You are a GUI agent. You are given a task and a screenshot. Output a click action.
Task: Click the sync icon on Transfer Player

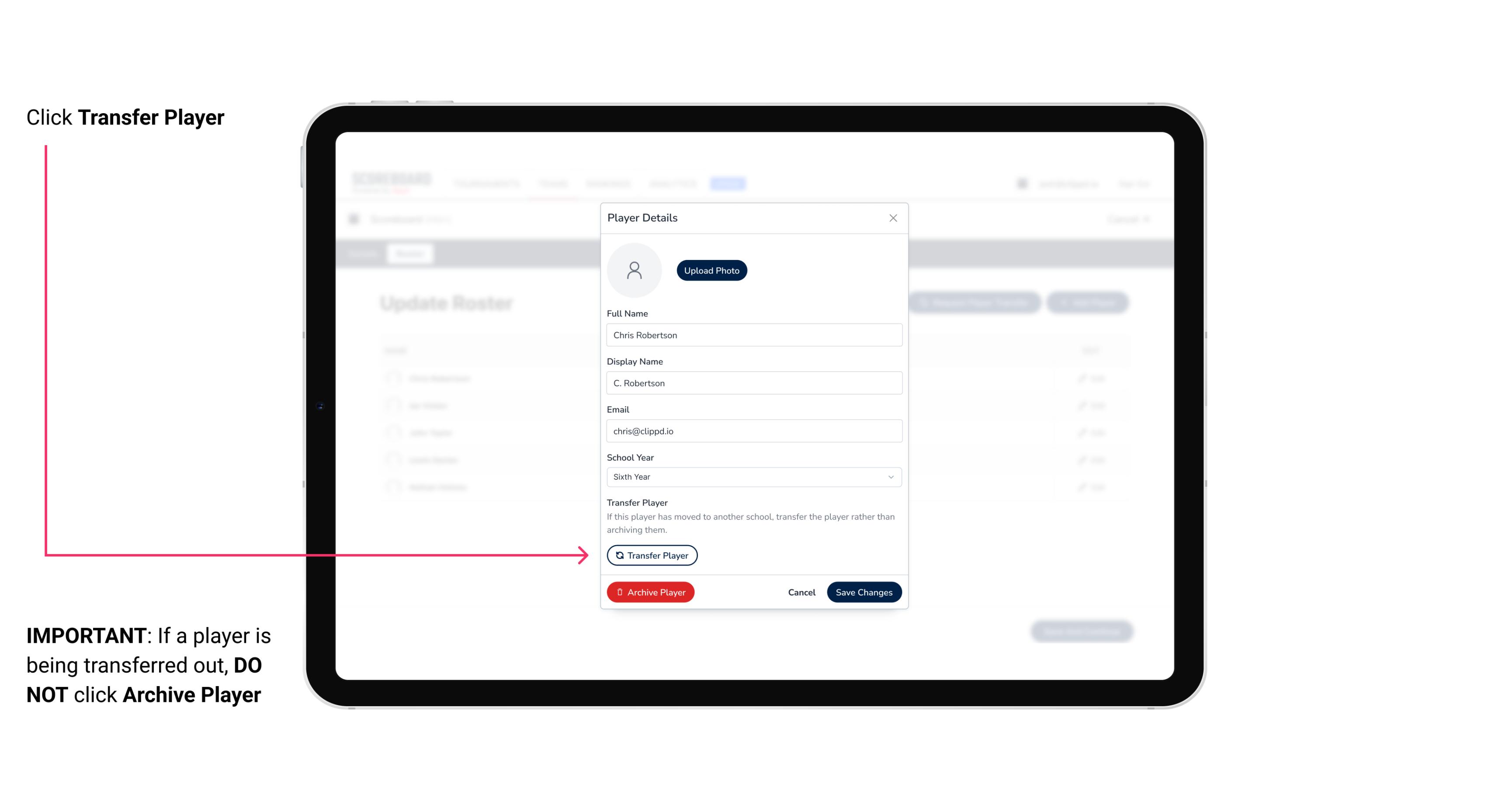pos(619,555)
